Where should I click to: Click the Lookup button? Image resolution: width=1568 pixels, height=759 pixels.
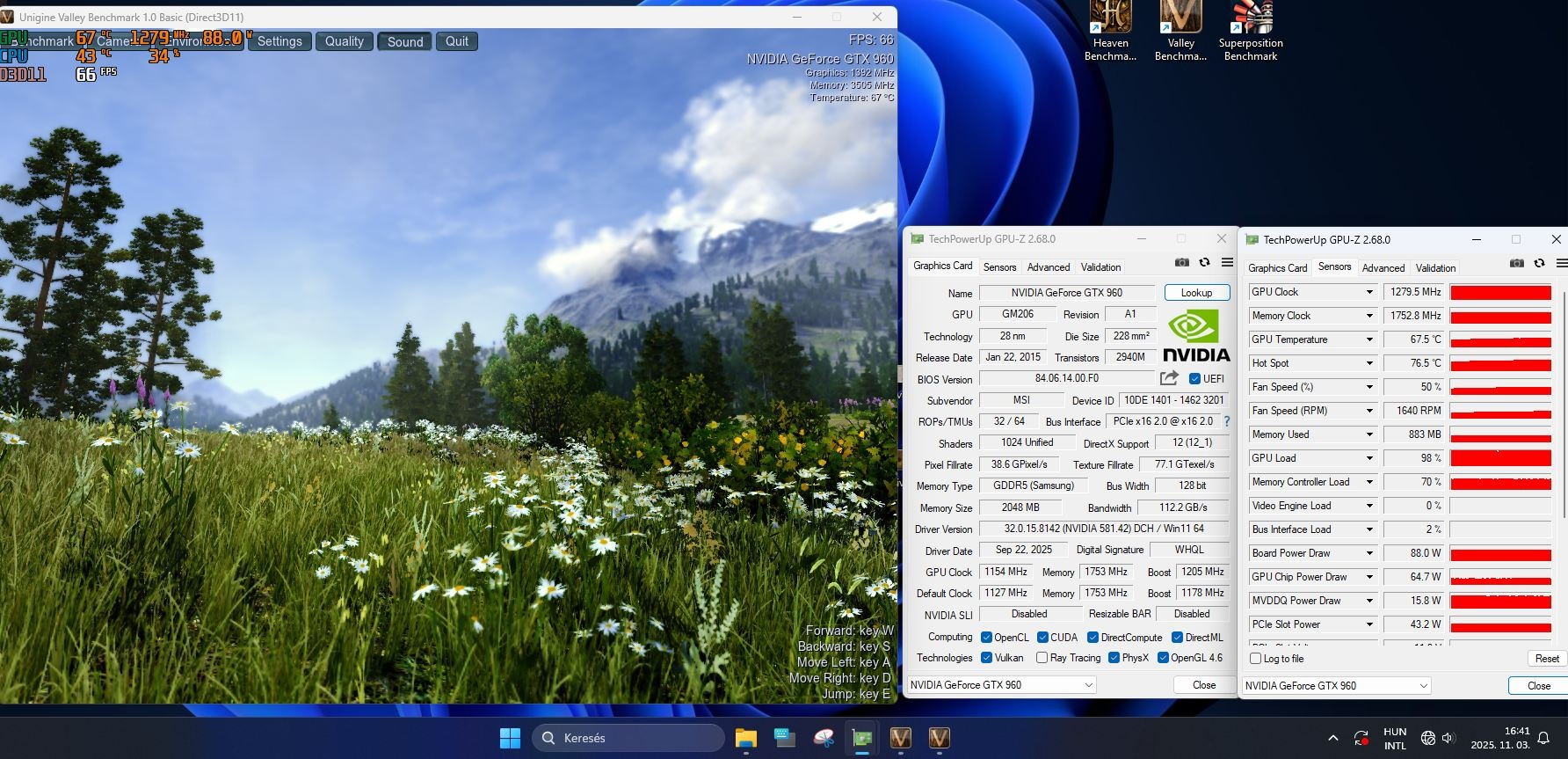coord(1196,293)
